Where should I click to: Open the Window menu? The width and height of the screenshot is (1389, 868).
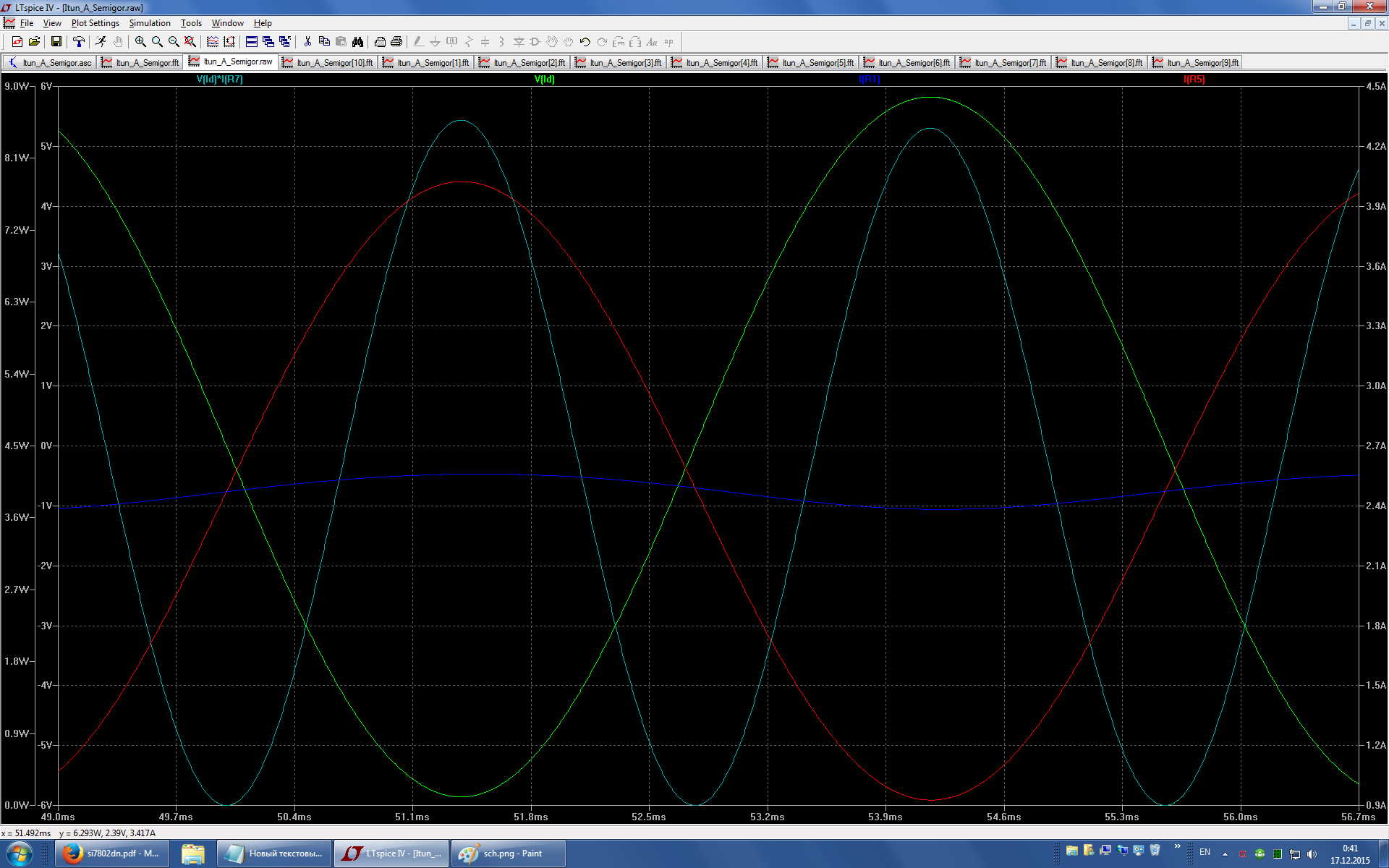pyautogui.click(x=227, y=23)
